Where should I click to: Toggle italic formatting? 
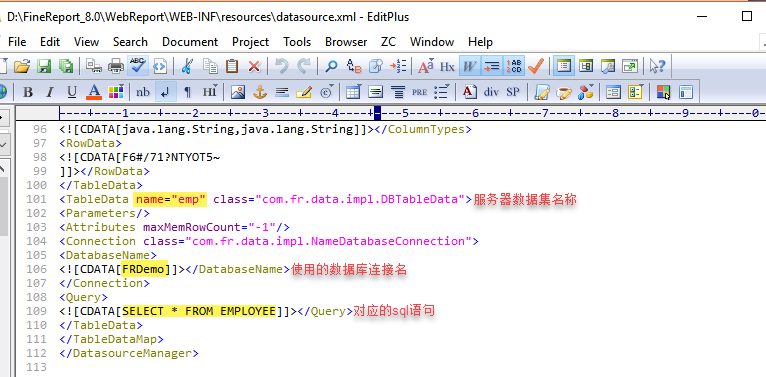point(50,92)
